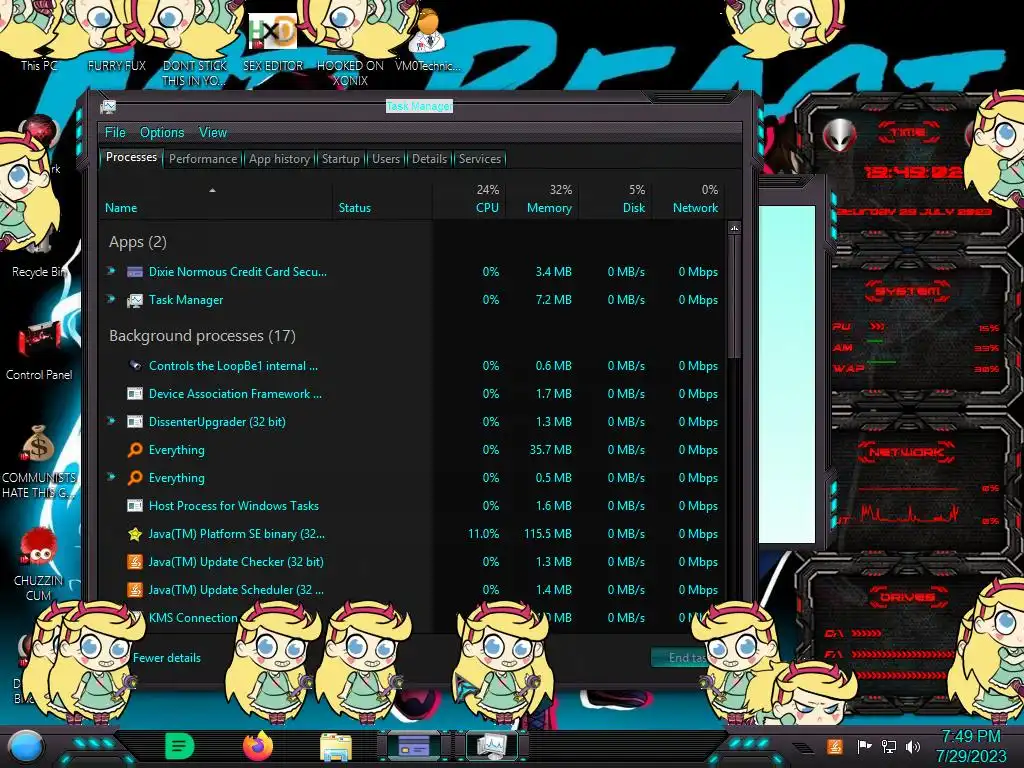
Task: Click the volume speaker tray icon
Action: click(913, 746)
